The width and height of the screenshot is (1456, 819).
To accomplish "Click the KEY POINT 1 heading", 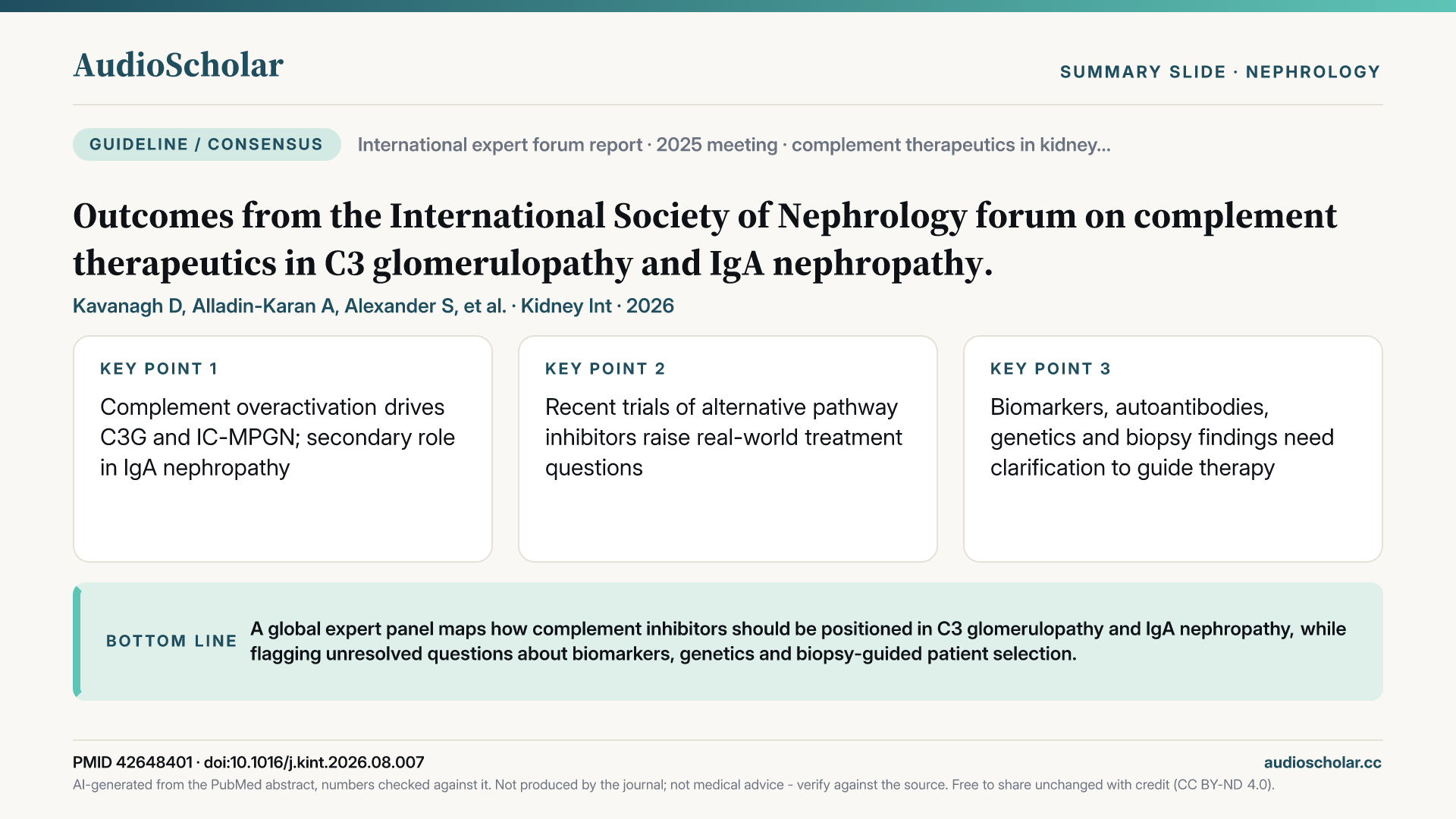I will (159, 369).
